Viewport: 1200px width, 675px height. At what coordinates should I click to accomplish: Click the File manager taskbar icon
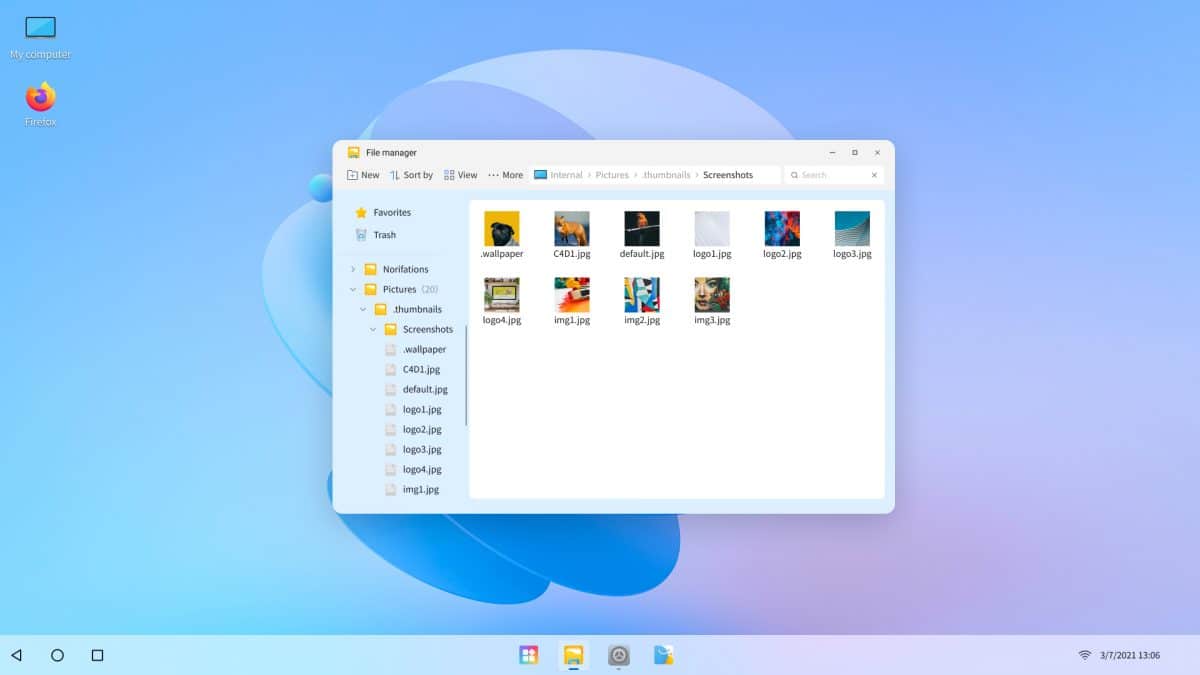573,656
